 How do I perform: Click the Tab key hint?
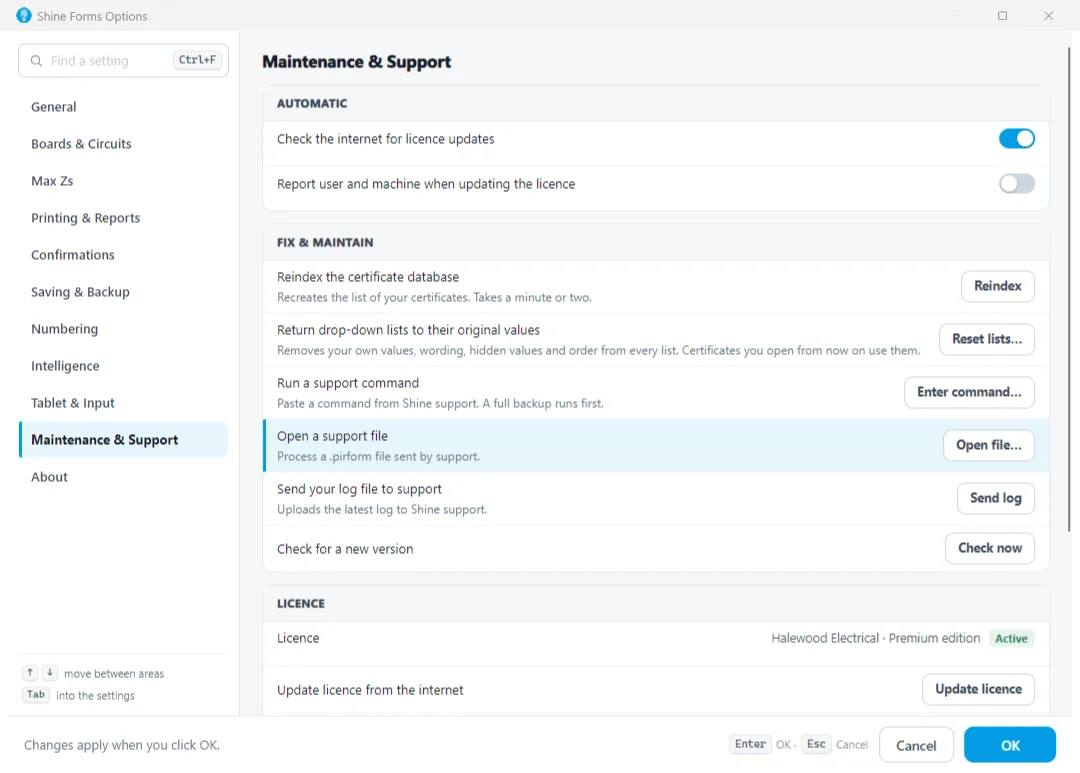[36, 694]
